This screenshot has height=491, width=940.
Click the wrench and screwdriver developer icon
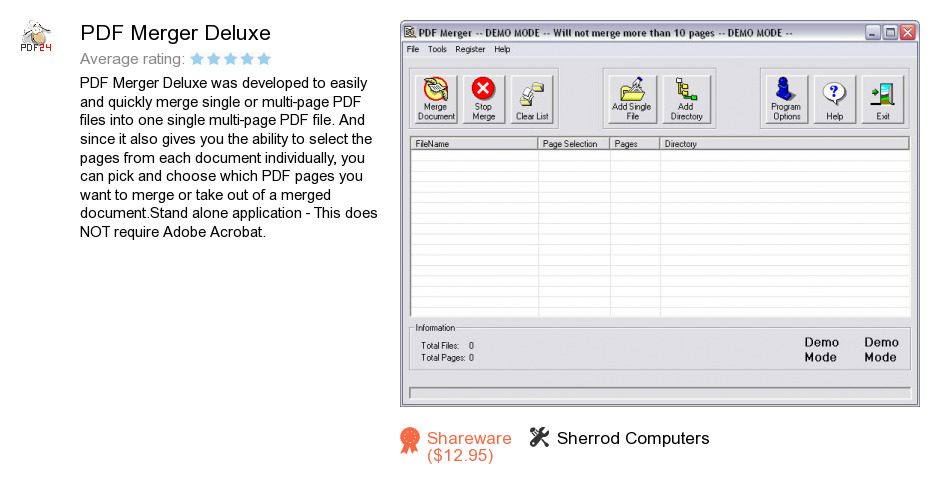(x=539, y=438)
